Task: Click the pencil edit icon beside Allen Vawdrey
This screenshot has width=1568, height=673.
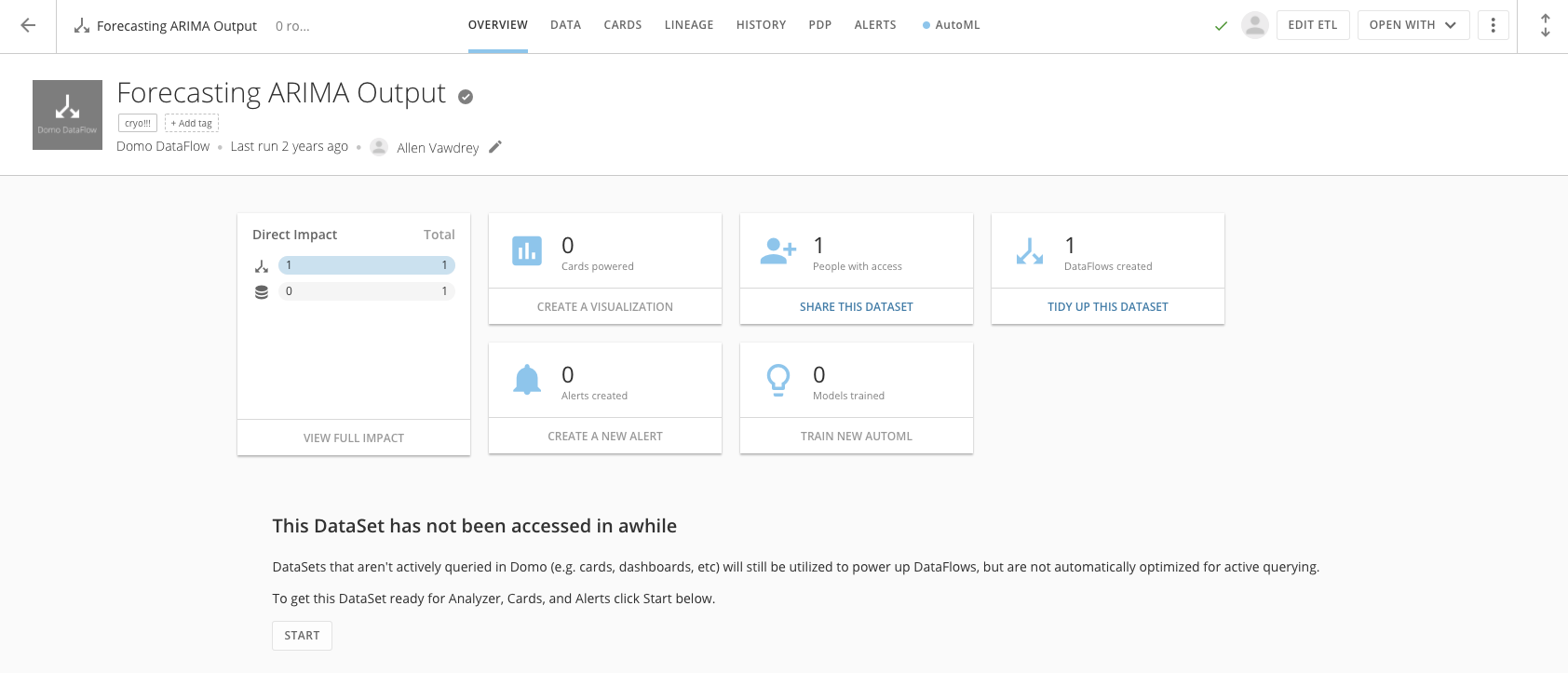Action: [495, 146]
